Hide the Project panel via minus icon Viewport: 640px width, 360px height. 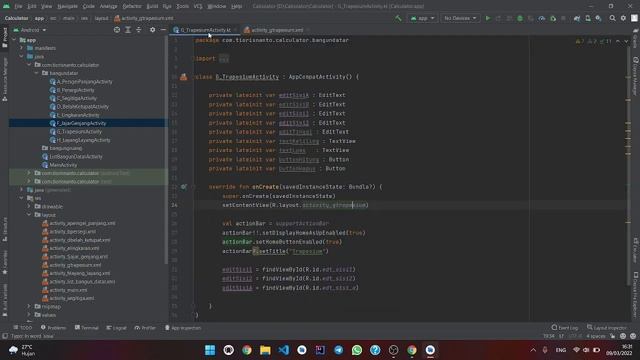(163, 30)
